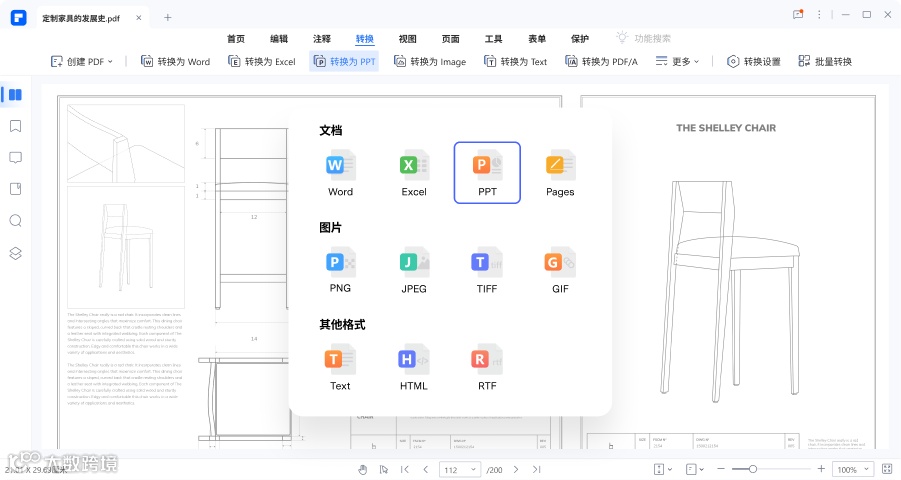Zoom out with the minus button
This screenshot has height=480, width=901.
721,469
